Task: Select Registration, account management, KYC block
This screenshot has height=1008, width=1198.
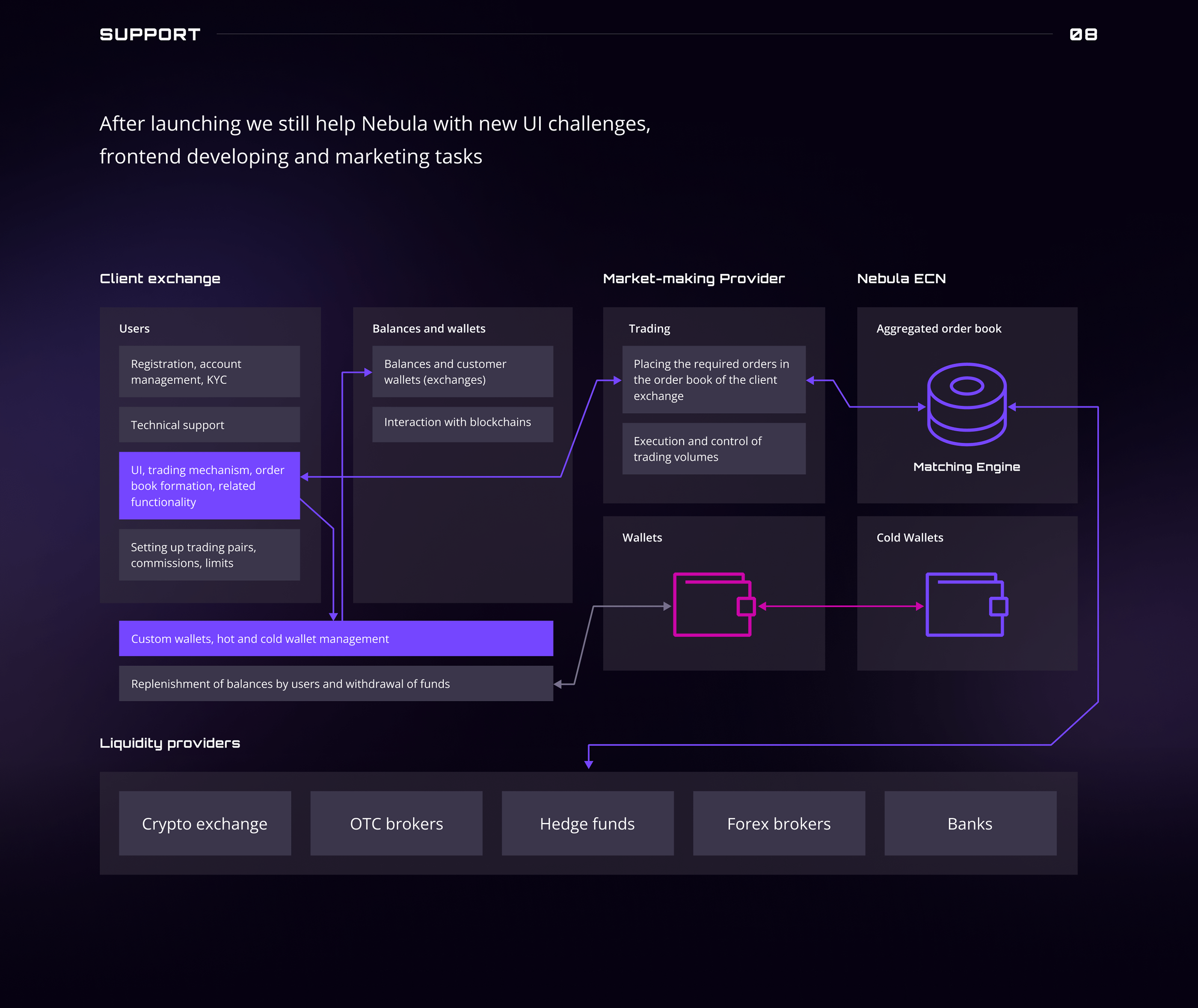Action: (x=209, y=372)
